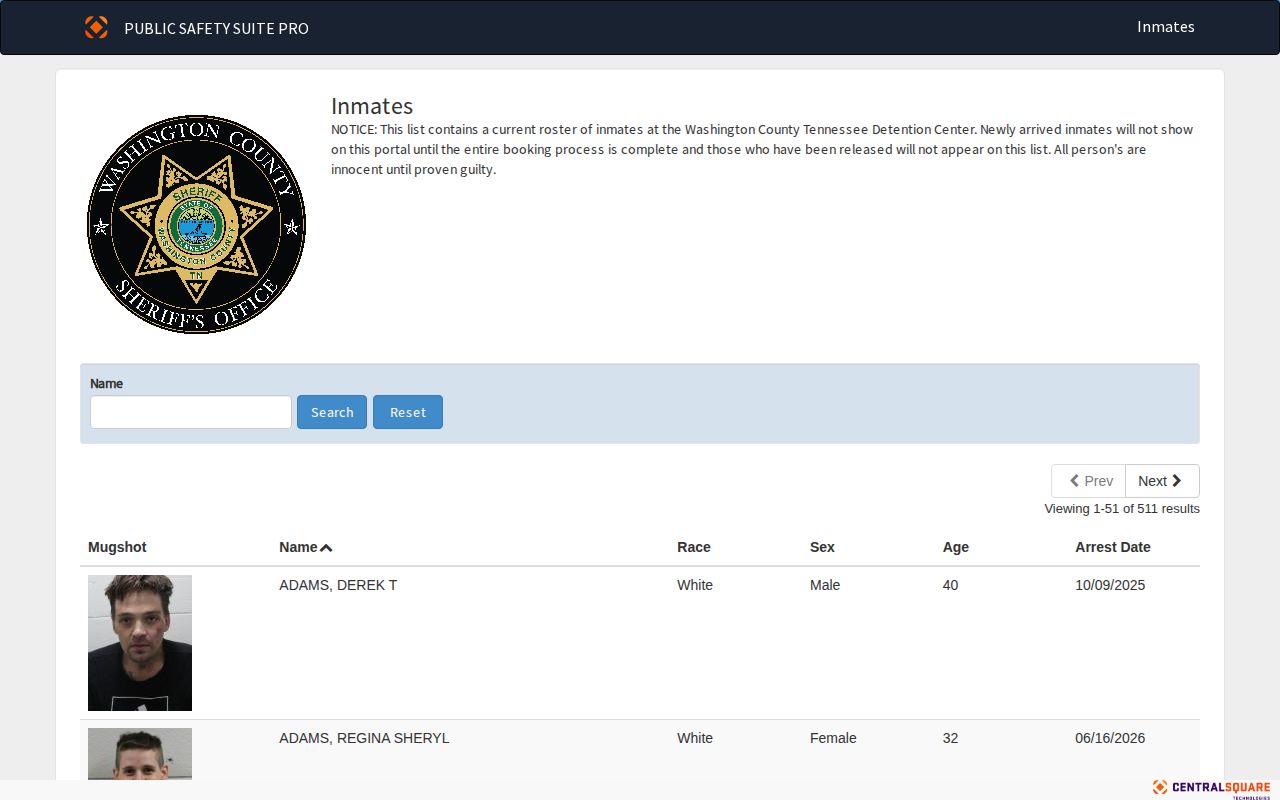Click arrest date 10/09/2025
This screenshot has height=800, width=1280.
pos(1110,585)
